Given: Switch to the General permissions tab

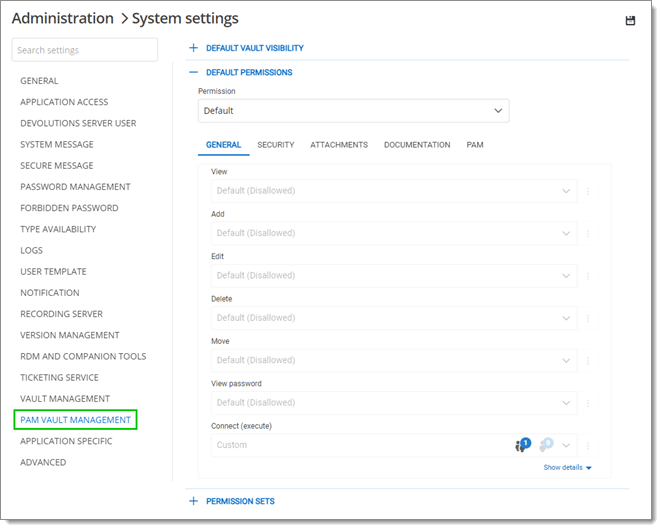Looking at the screenshot, I should click(x=223, y=145).
